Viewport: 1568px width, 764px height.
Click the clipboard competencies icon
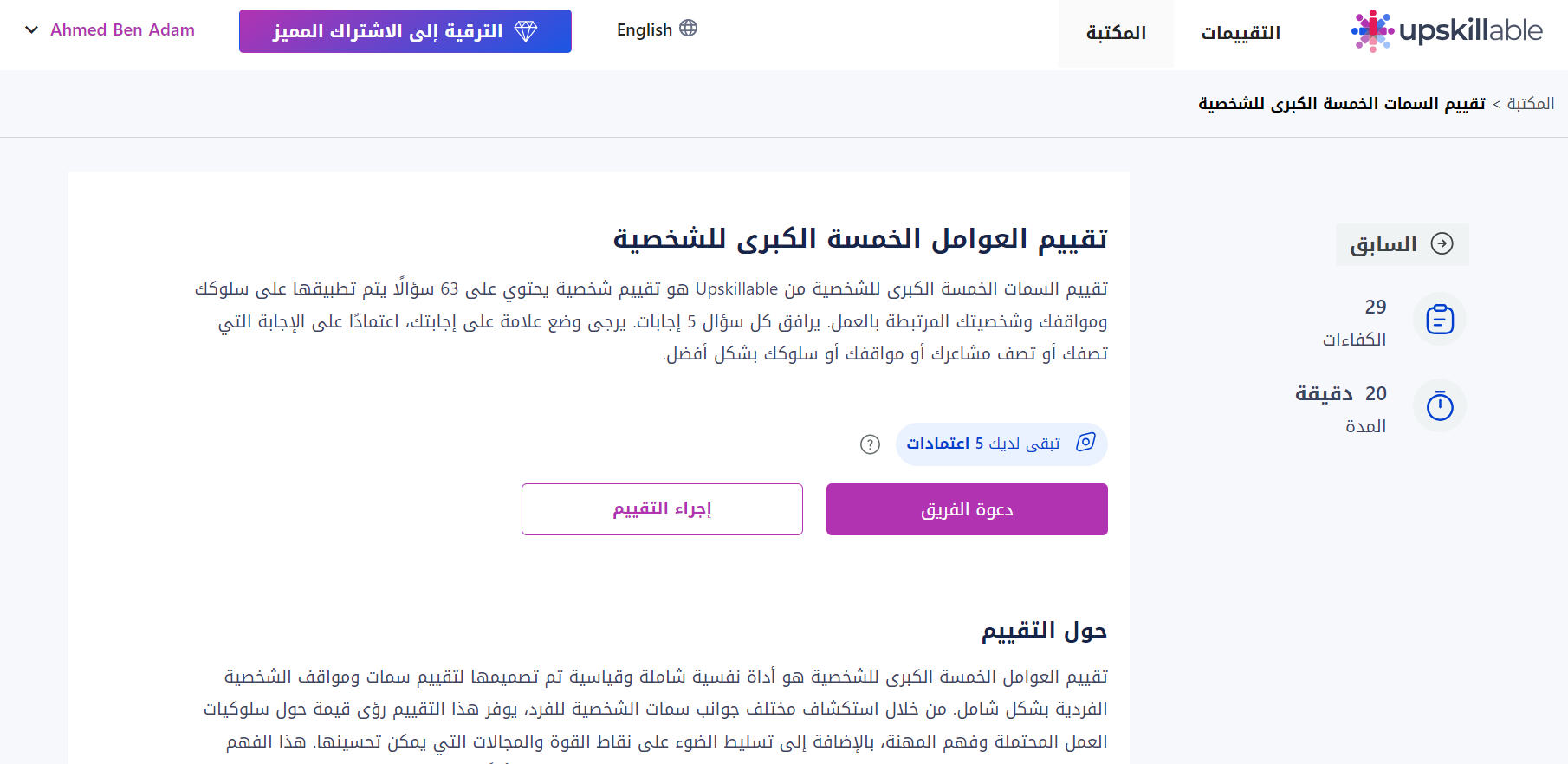(x=1440, y=319)
